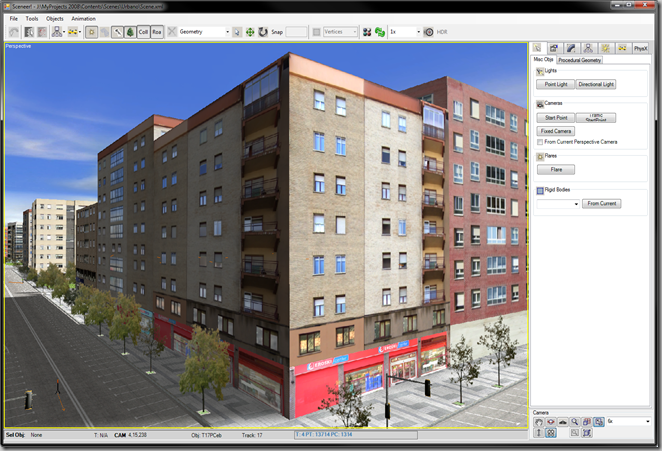The width and height of the screenshot is (662, 451).
Task: Switch to Procedural Geometry tab
Action: tap(579, 60)
